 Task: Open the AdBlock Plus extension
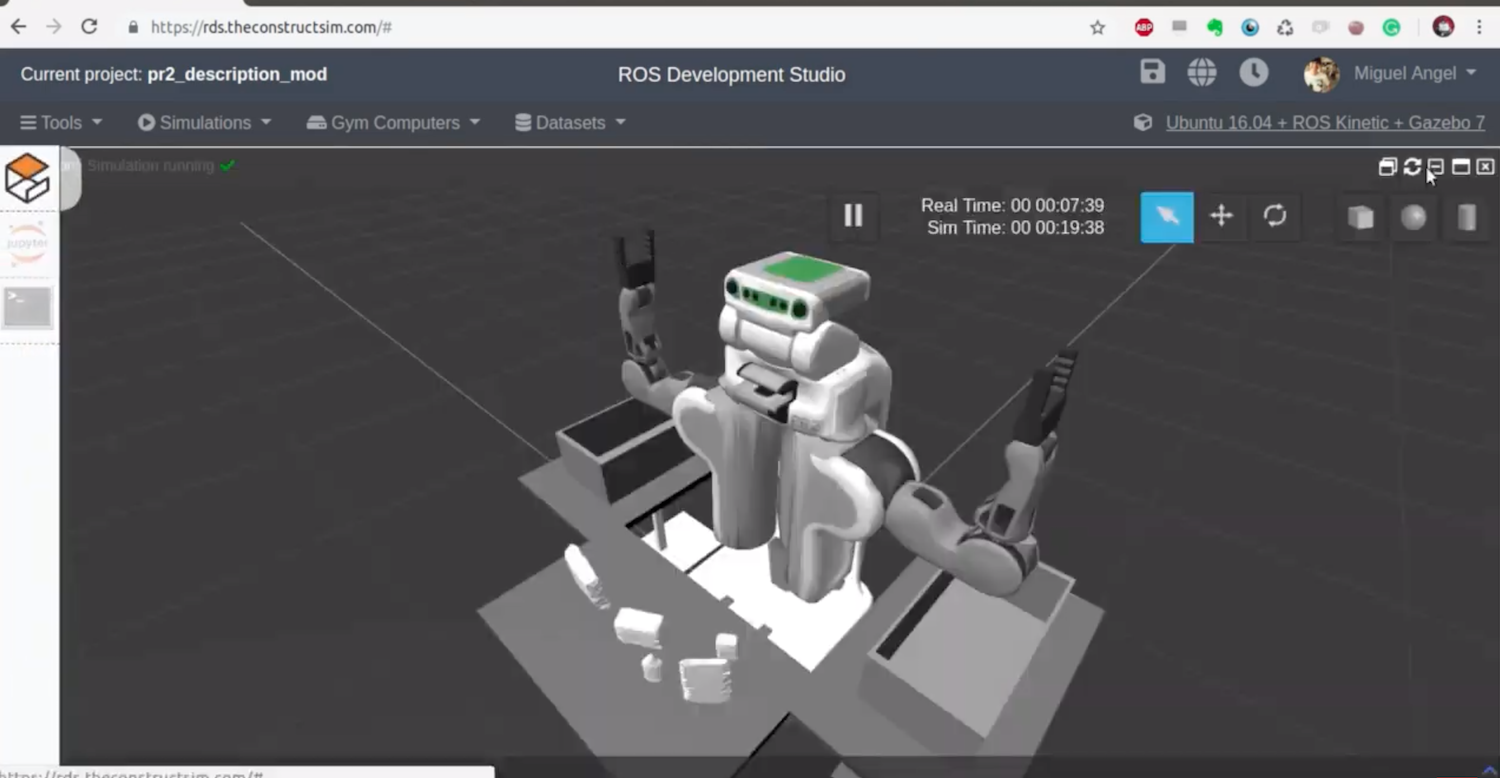pos(1144,28)
